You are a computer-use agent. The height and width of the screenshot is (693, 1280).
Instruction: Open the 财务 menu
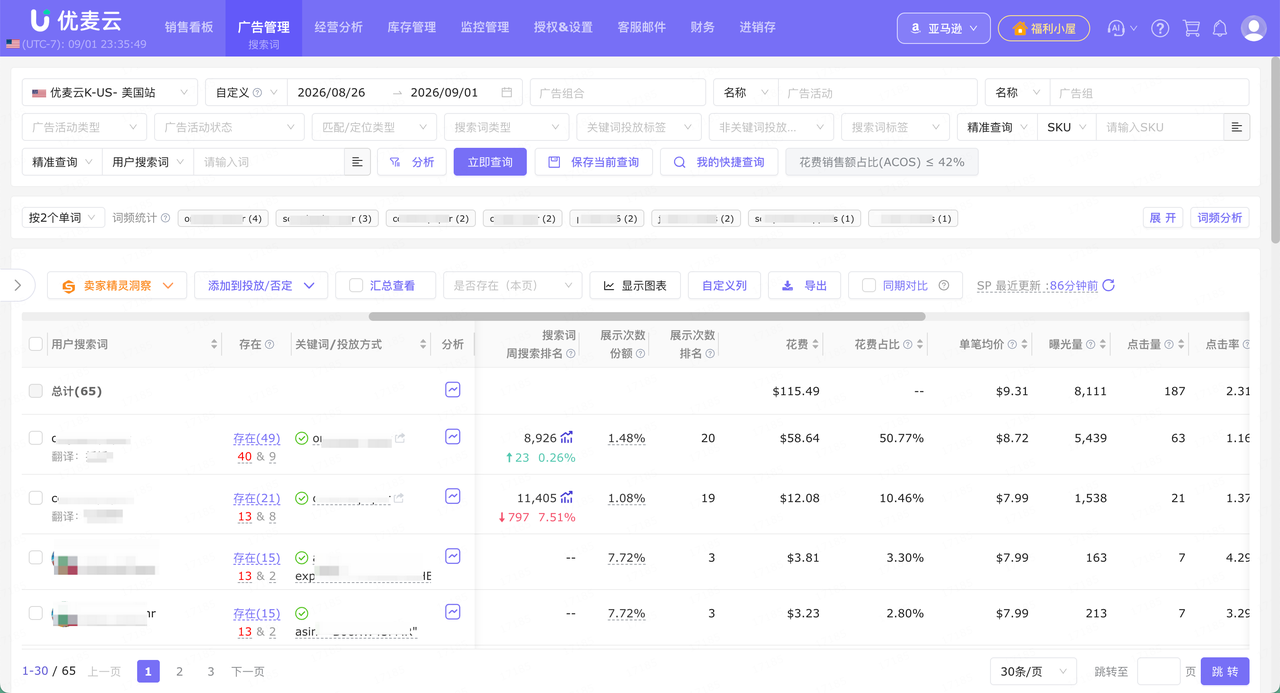[703, 27]
